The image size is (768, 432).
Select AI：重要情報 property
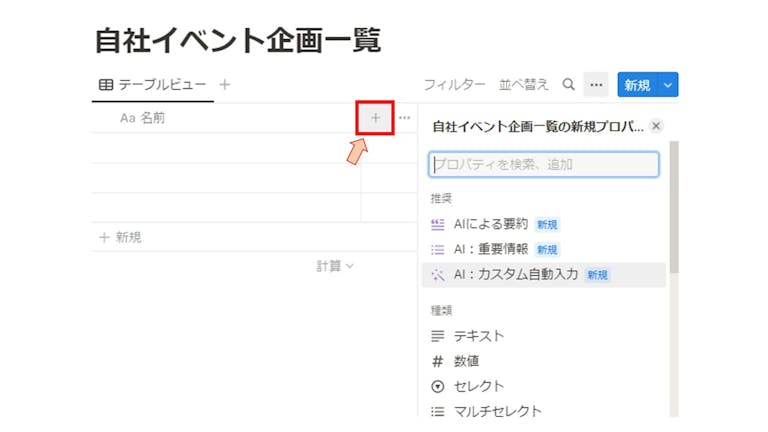[544, 249]
